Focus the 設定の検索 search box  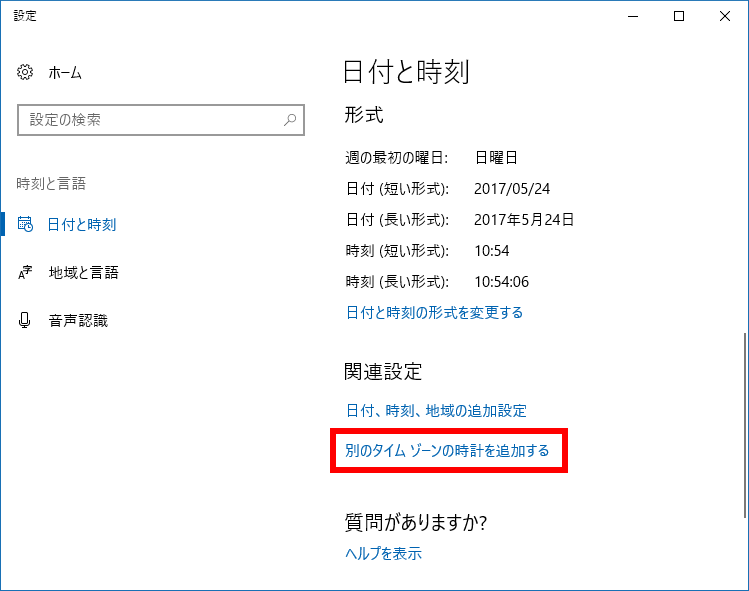coord(161,120)
